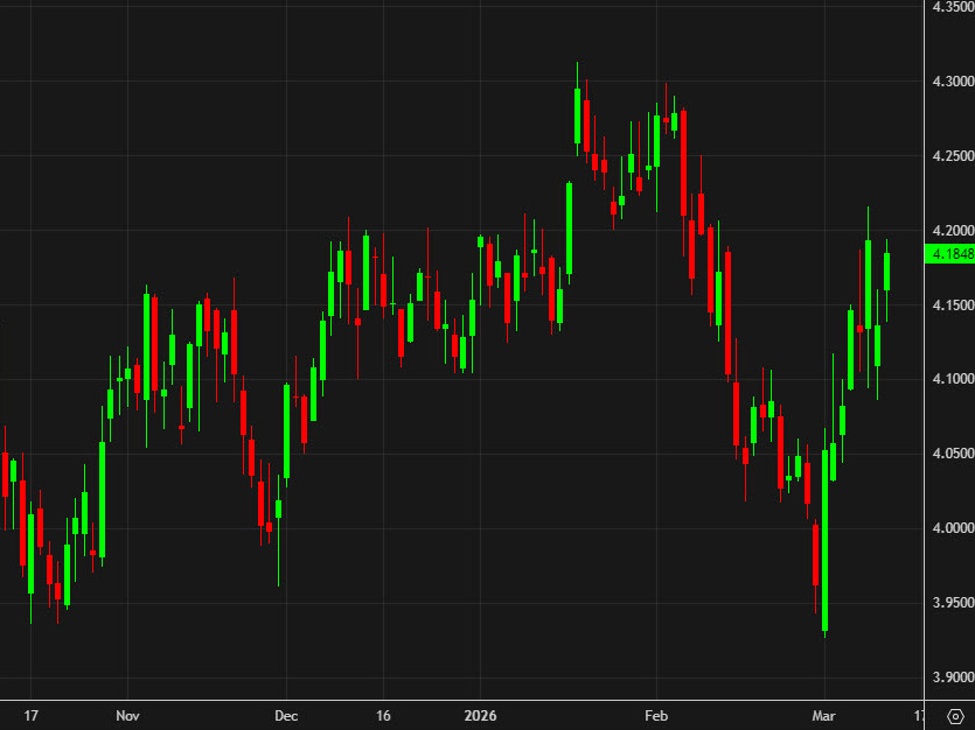The image size is (975, 730).
Task: Open chart settings hexagon gear icon
Action: pos(953,716)
